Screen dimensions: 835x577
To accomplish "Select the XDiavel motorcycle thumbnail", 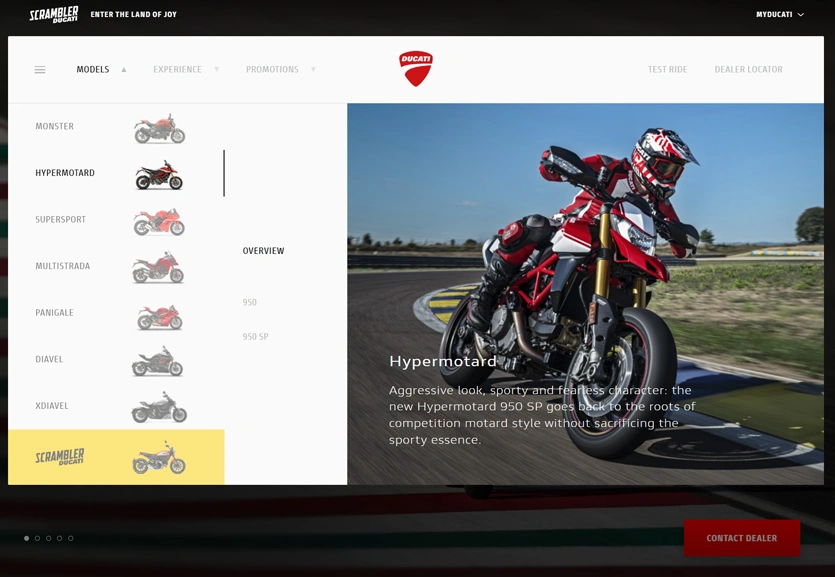I will tap(159, 408).
